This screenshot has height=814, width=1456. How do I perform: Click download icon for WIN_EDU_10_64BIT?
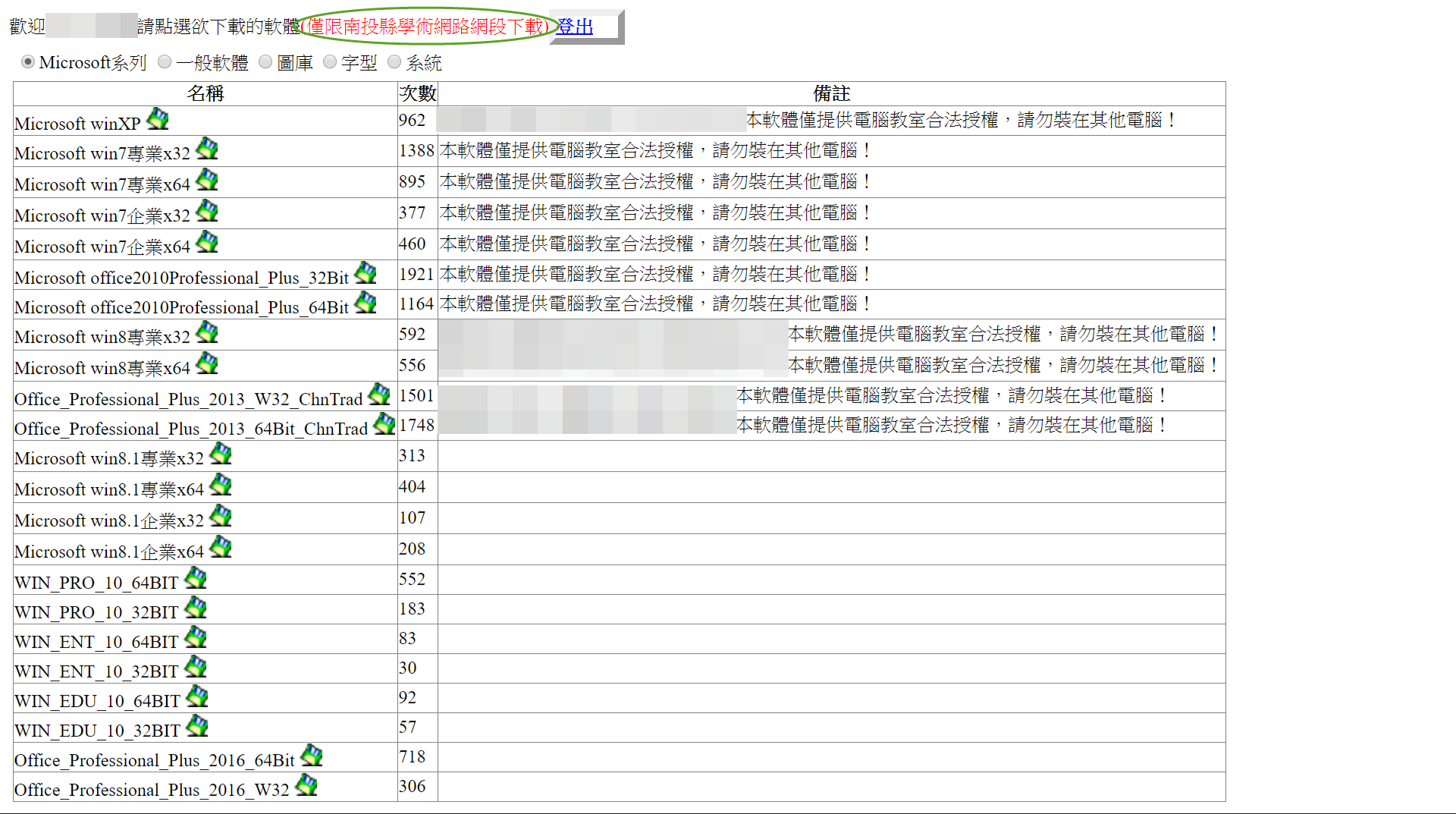[197, 696]
